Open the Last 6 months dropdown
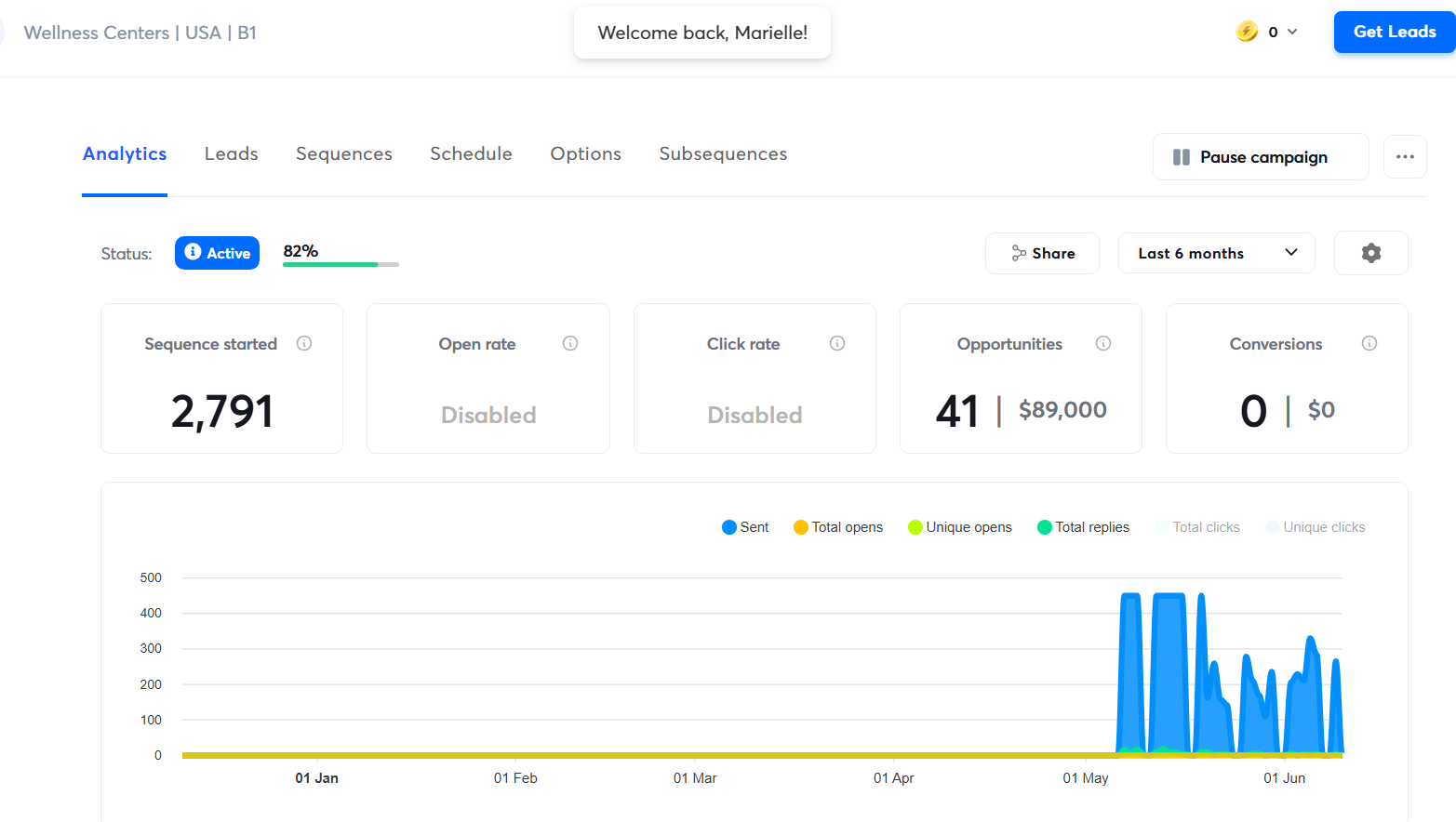1456x822 pixels. click(1216, 253)
